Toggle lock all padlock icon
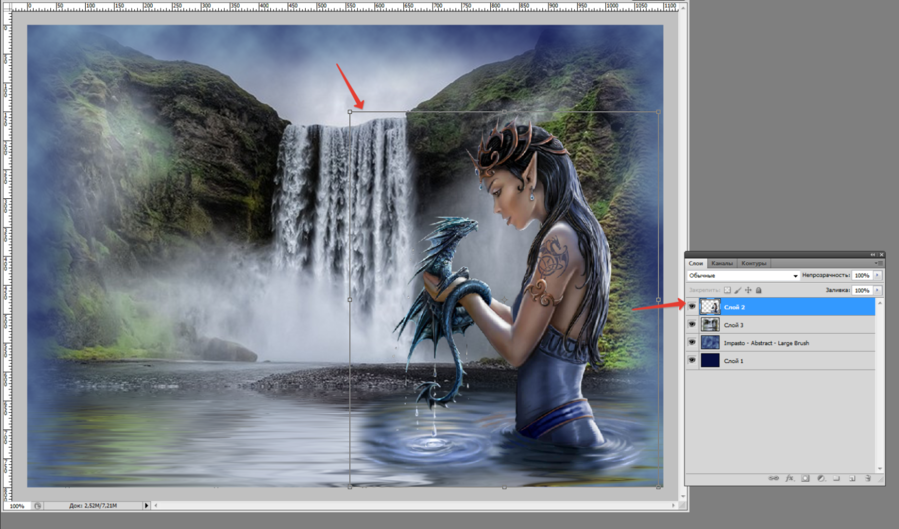The width and height of the screenshot is (899, 529). tap(759, 291)
